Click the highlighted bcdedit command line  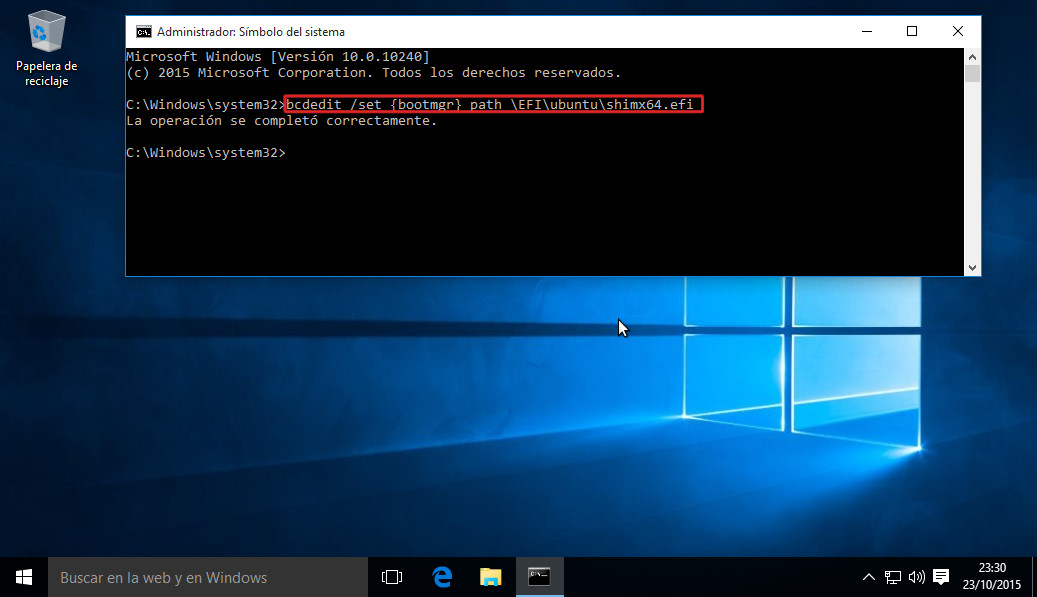point(494,105)
